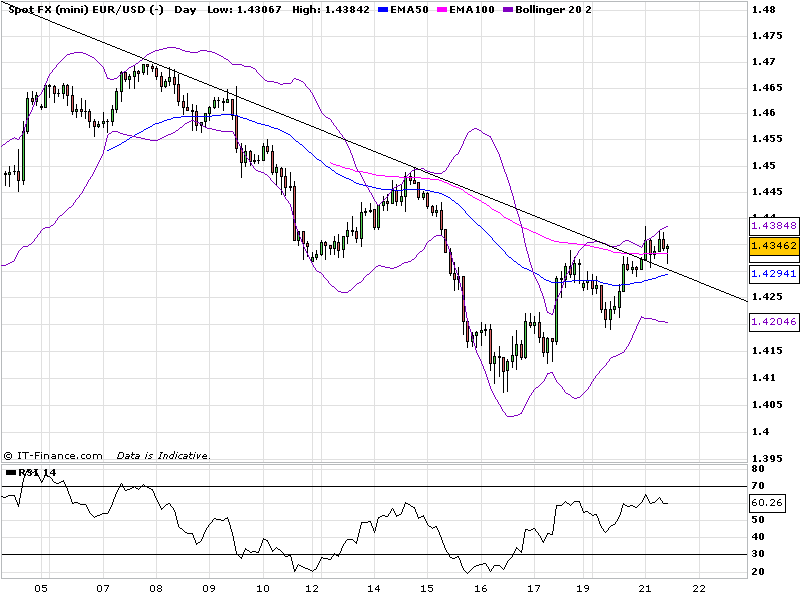Click the RSI axis label 70
The width and height of the screenshot is (800, 600).
[x=758, y=486]
